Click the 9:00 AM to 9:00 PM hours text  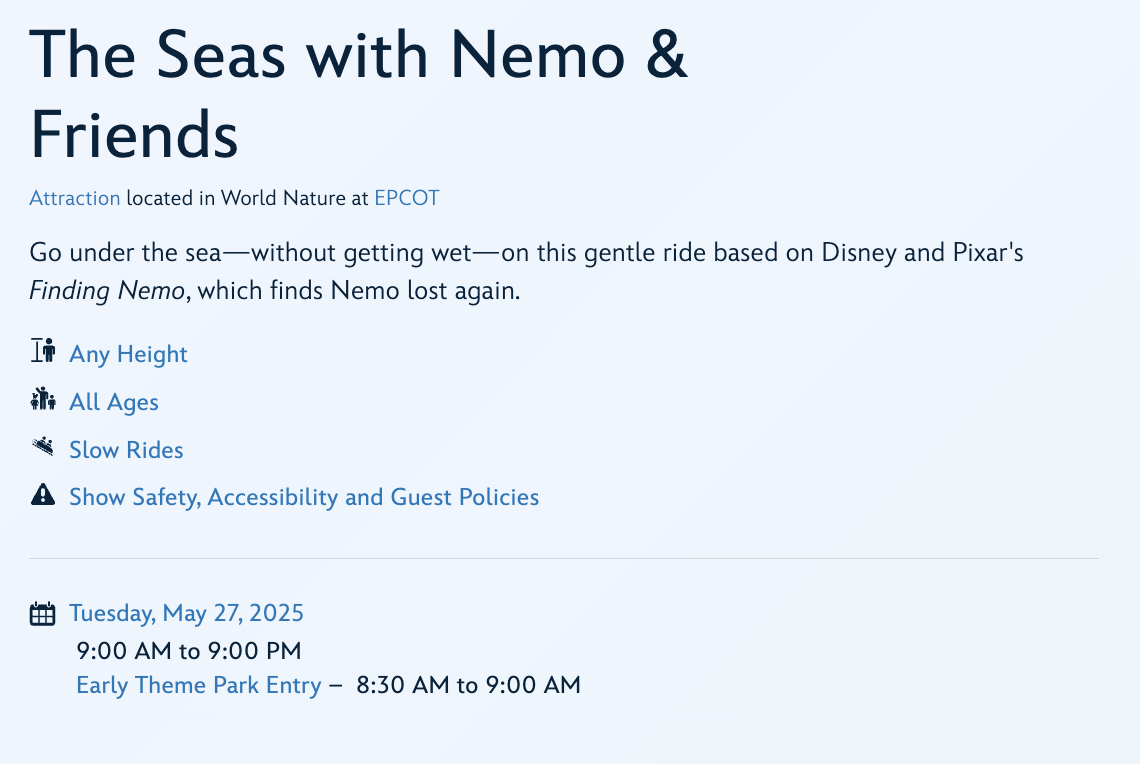[x=189, y=651]
